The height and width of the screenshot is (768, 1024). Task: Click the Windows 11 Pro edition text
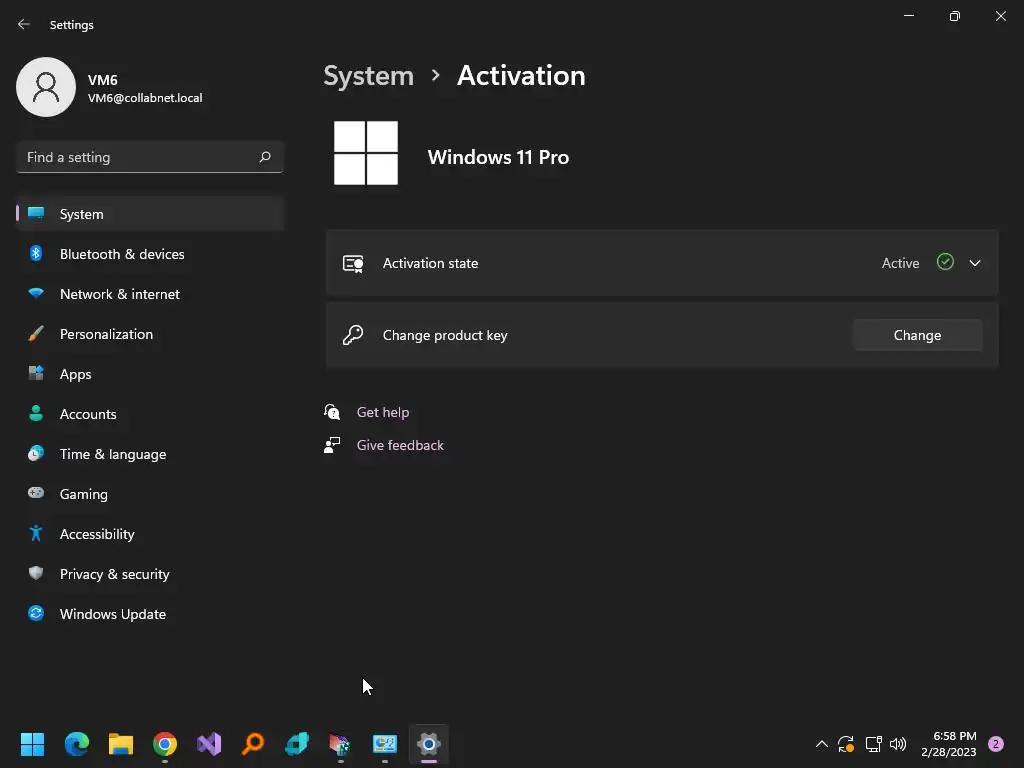498,157
